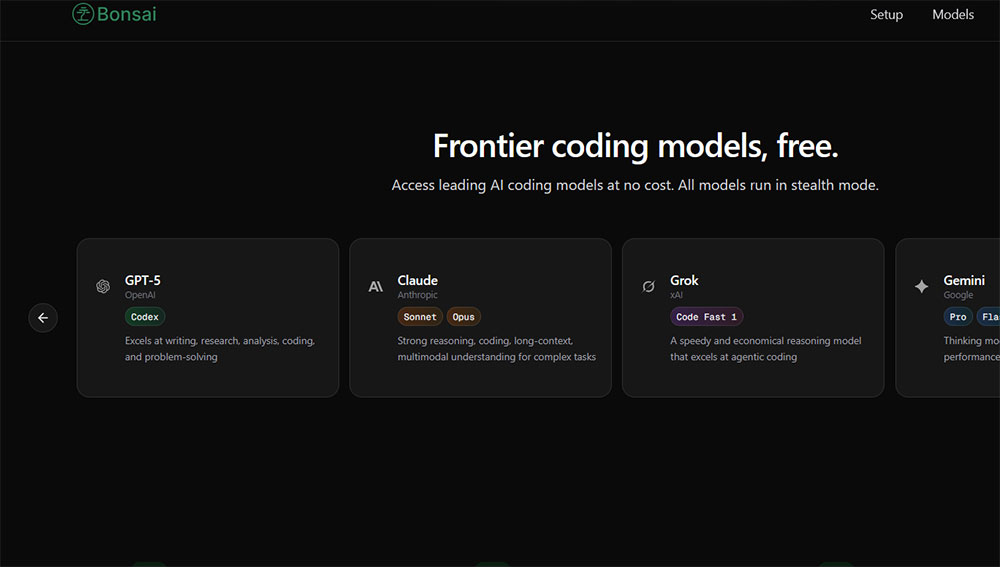Click the Gemini card title
Image resolution: width=1000 pixels, height=567 pixels.
pos(964,281)
